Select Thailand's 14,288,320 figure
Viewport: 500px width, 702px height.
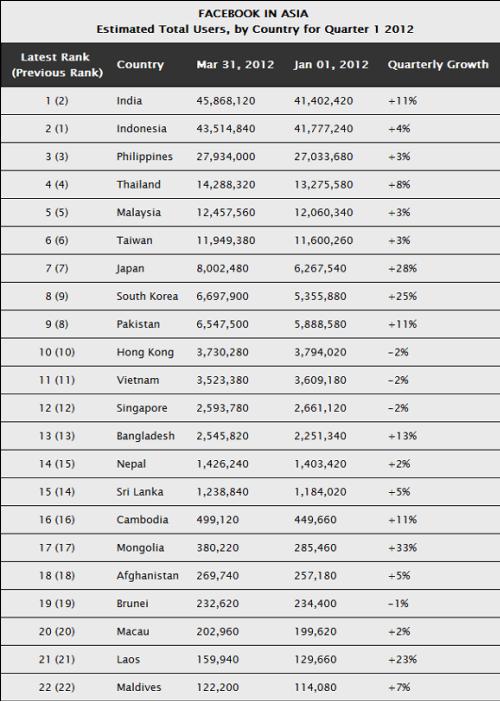(x=226, y=184)
